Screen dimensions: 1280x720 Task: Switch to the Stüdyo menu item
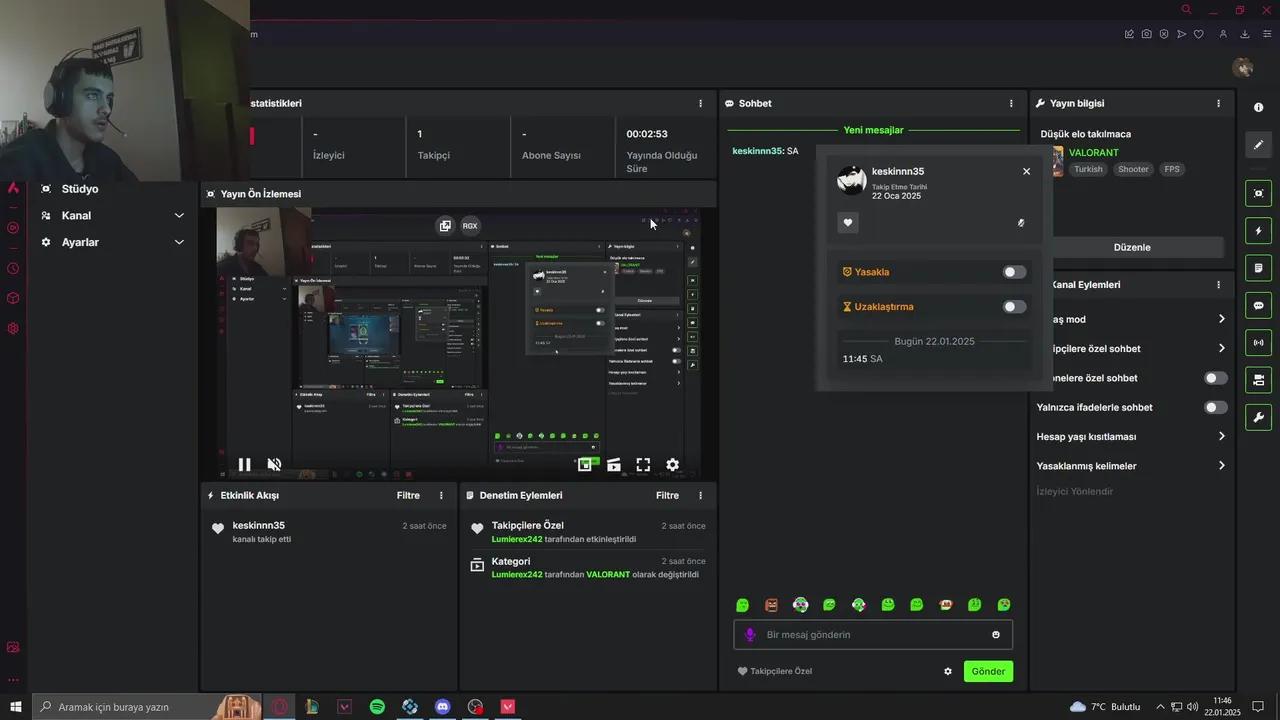pyautogui.click(x=79, y=188)
